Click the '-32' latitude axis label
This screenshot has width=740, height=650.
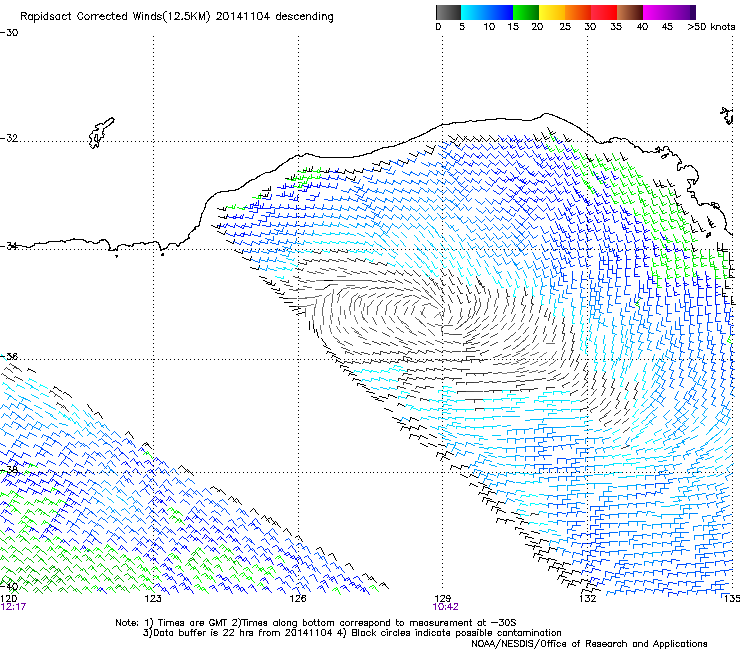(x=9, y=138)
